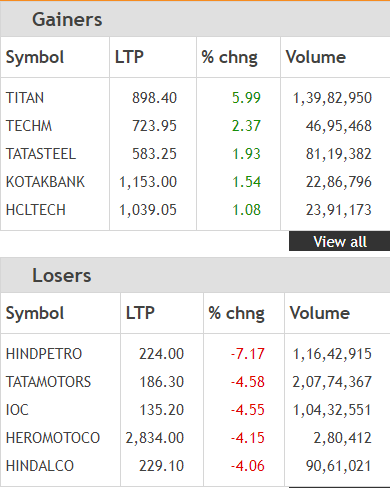Click TITAN's 5.99 percent change value
The height and width of the screenshot is (488, 390).
click(x=246, y=98)
